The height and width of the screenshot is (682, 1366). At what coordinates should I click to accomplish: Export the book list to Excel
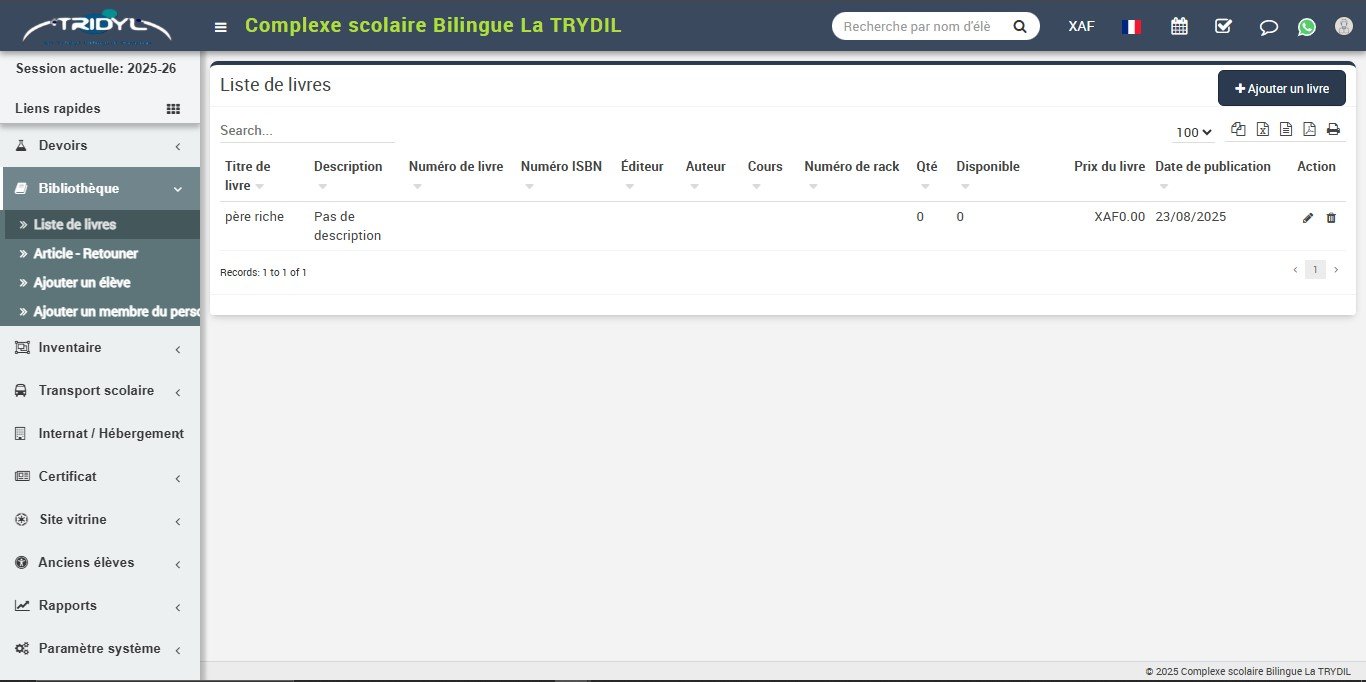[x=1262, y=129]
